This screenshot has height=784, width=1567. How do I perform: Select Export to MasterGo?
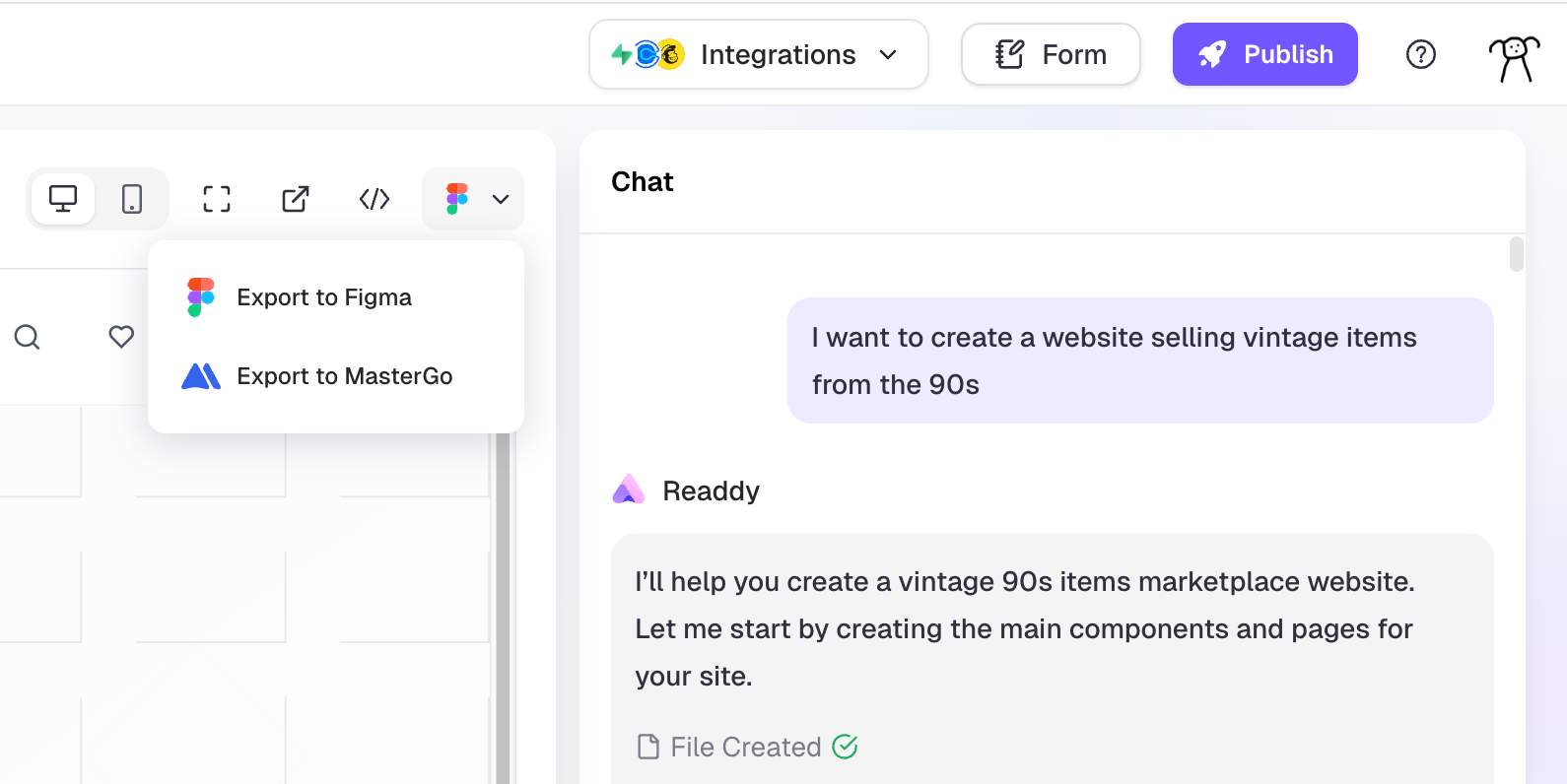coord(343,376)
